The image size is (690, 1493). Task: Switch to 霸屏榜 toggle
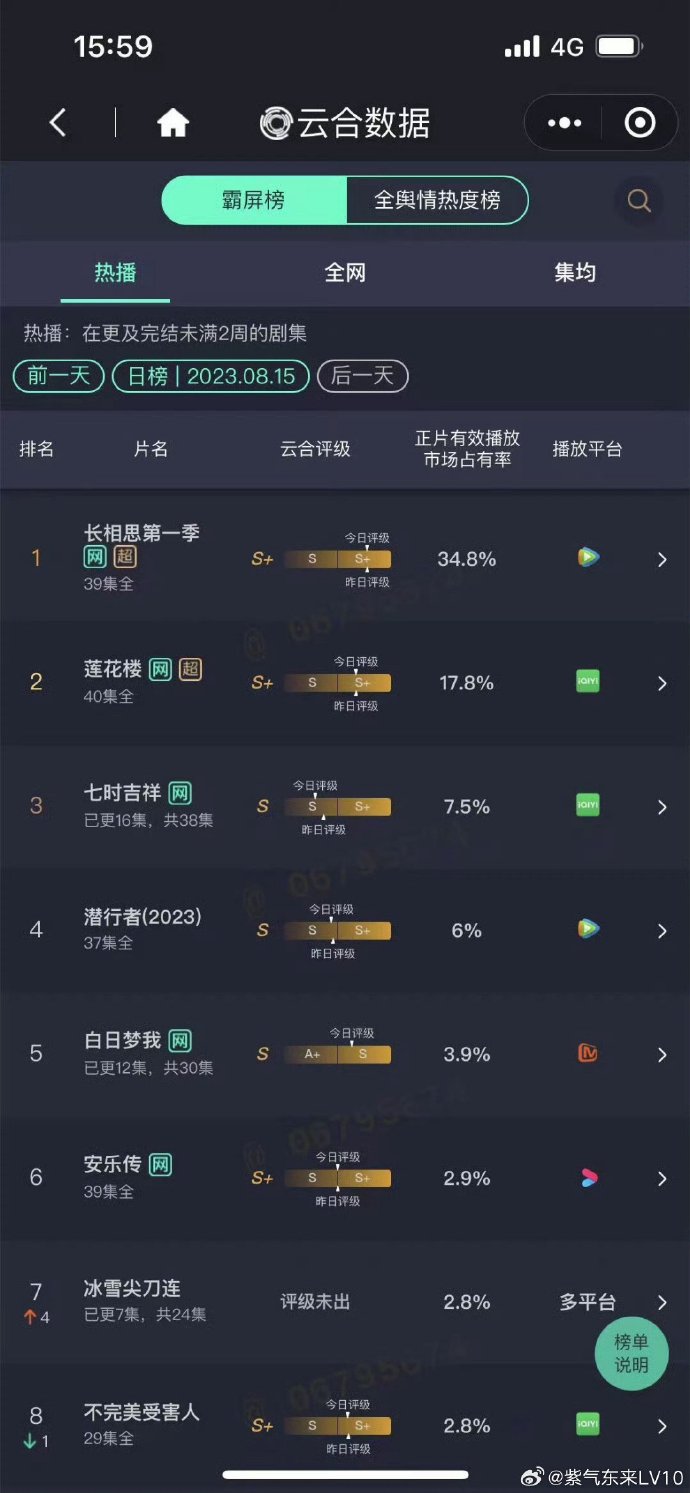click(254, 200)
